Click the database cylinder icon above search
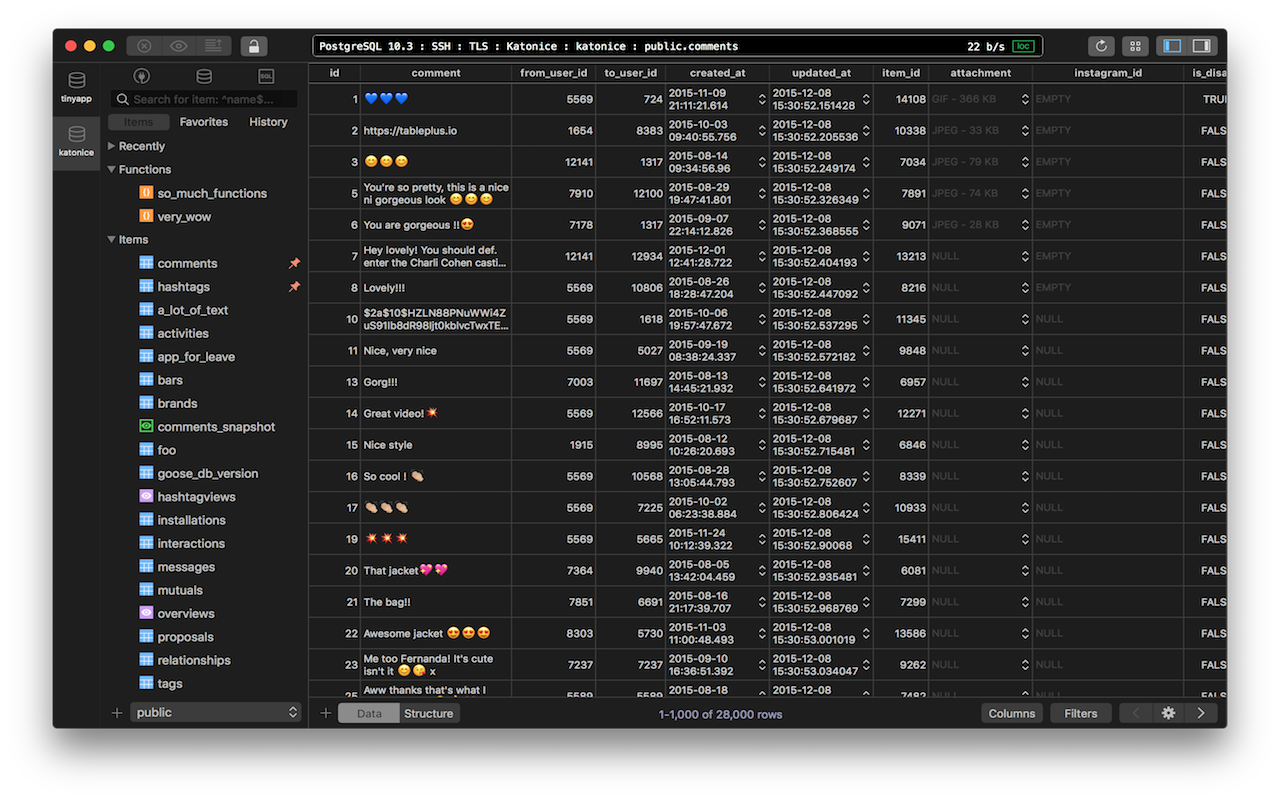Image resolution: width=1280 pixels, height=800 pixels. point(204,76)
